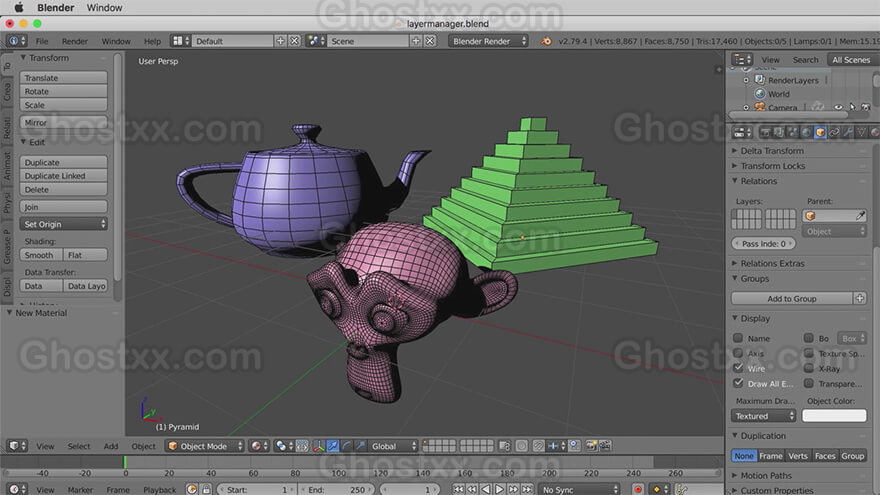Open the pivot point selector
The width and height of the screenshot is (880, 495).
pos(283,446)
